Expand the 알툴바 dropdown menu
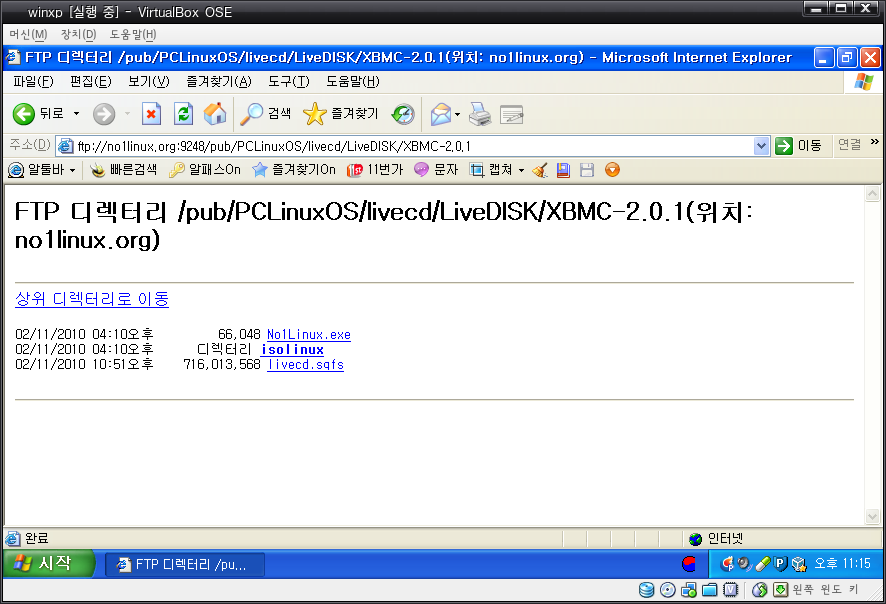 tap(72, 170)
